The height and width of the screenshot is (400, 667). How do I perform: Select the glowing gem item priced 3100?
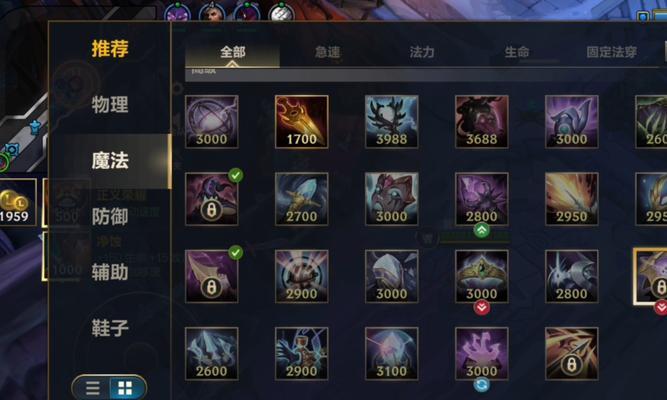pos(392,354)
